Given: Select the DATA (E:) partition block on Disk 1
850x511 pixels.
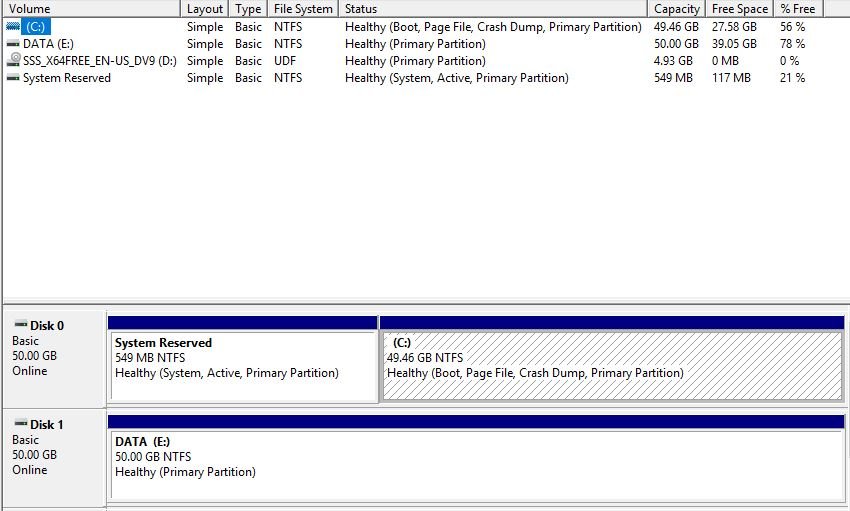Looking at the screenshot, I should [x=476, y=458].
